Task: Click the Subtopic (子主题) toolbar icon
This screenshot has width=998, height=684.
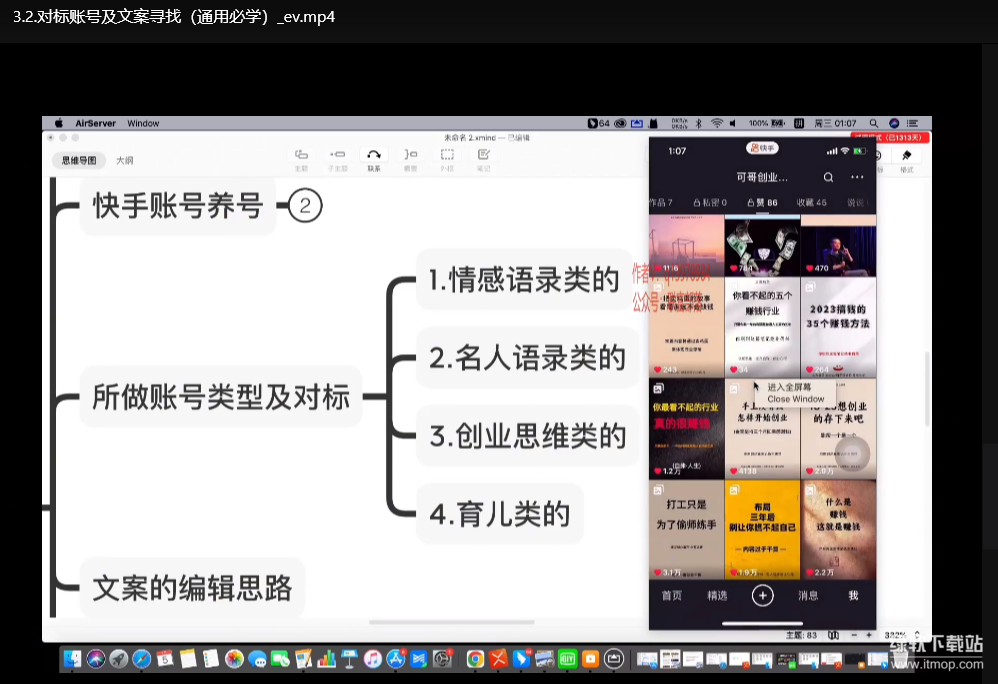Action: [x=337, y=155]
